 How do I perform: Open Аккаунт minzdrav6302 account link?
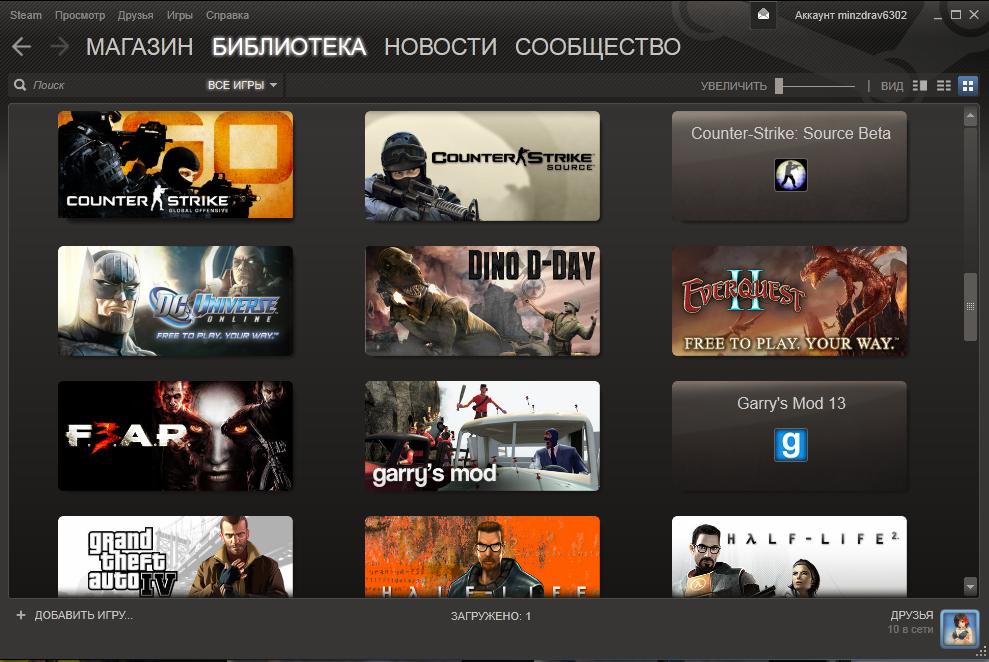[x=850, y=15]
